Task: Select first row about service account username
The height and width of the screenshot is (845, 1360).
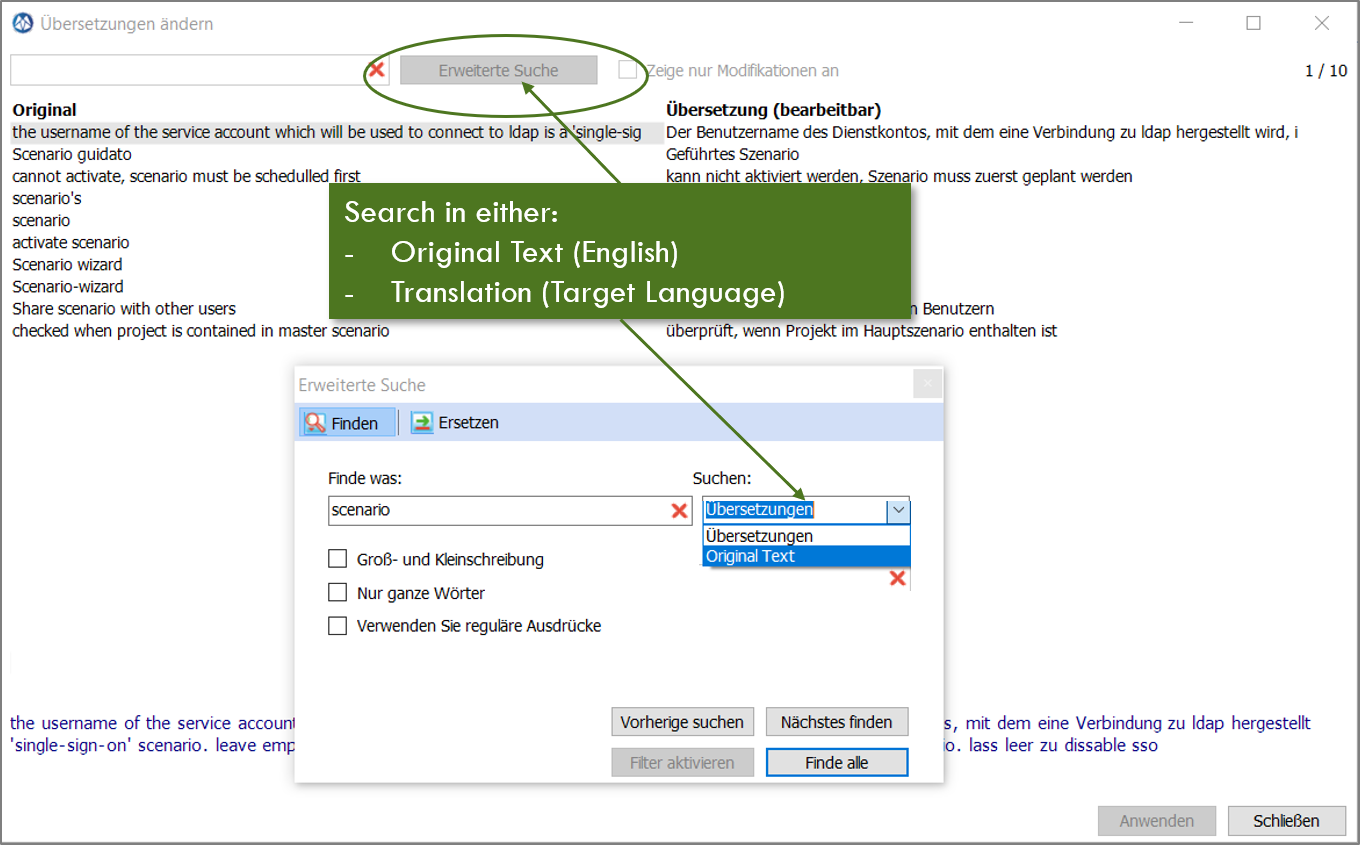Action: (x=336, y=132)
